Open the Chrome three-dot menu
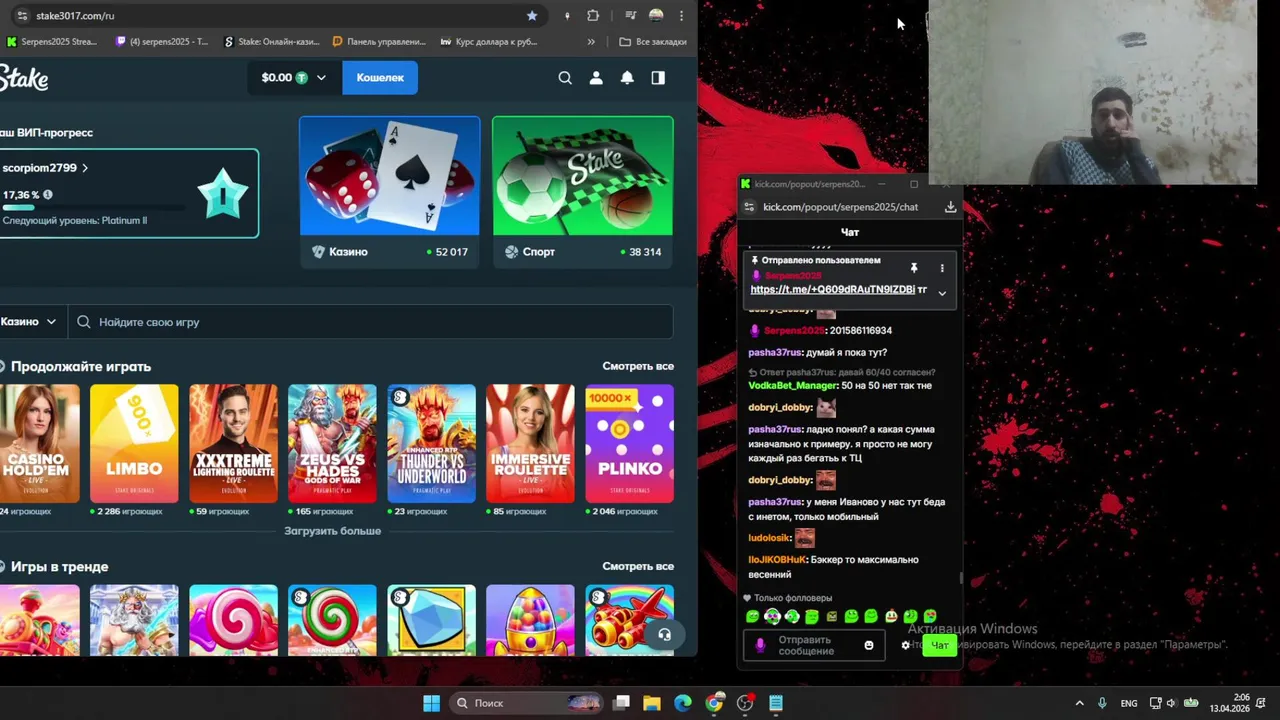Screen dimensions: 1280x720 (x=681, y=16)
